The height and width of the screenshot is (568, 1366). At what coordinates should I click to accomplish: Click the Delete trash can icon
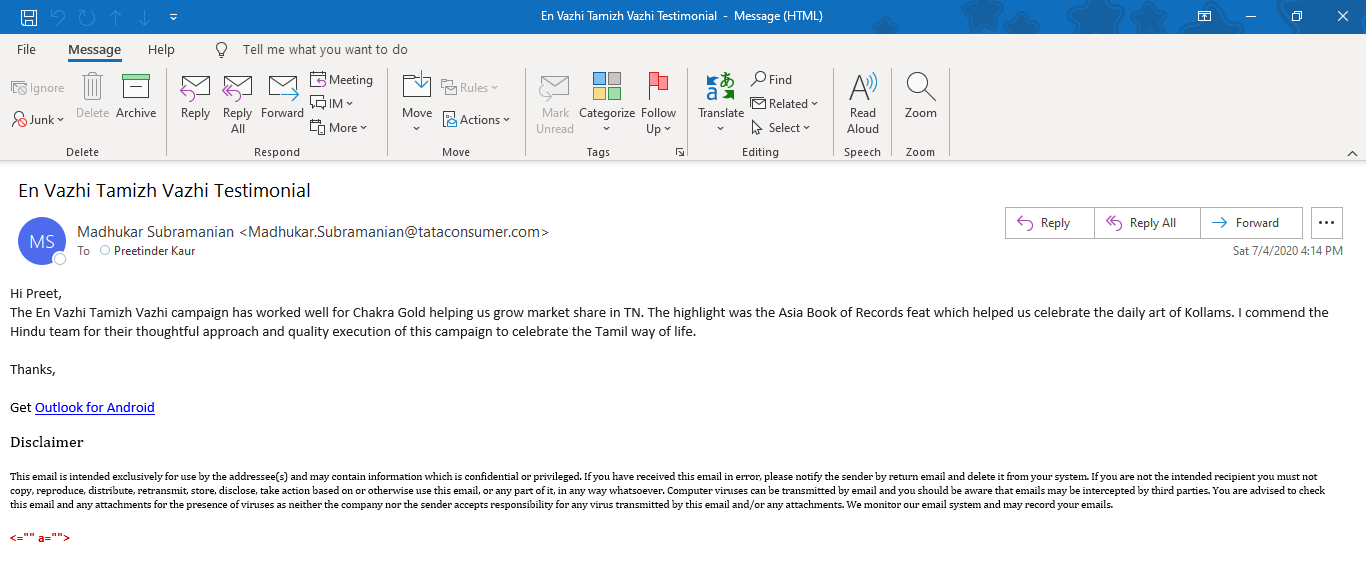92,96
